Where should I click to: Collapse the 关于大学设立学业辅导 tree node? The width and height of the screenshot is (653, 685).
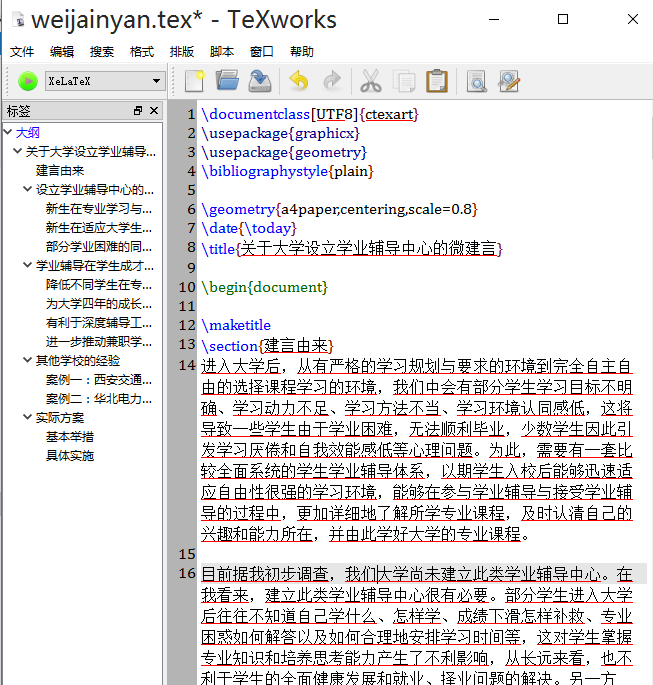(17, 151)
